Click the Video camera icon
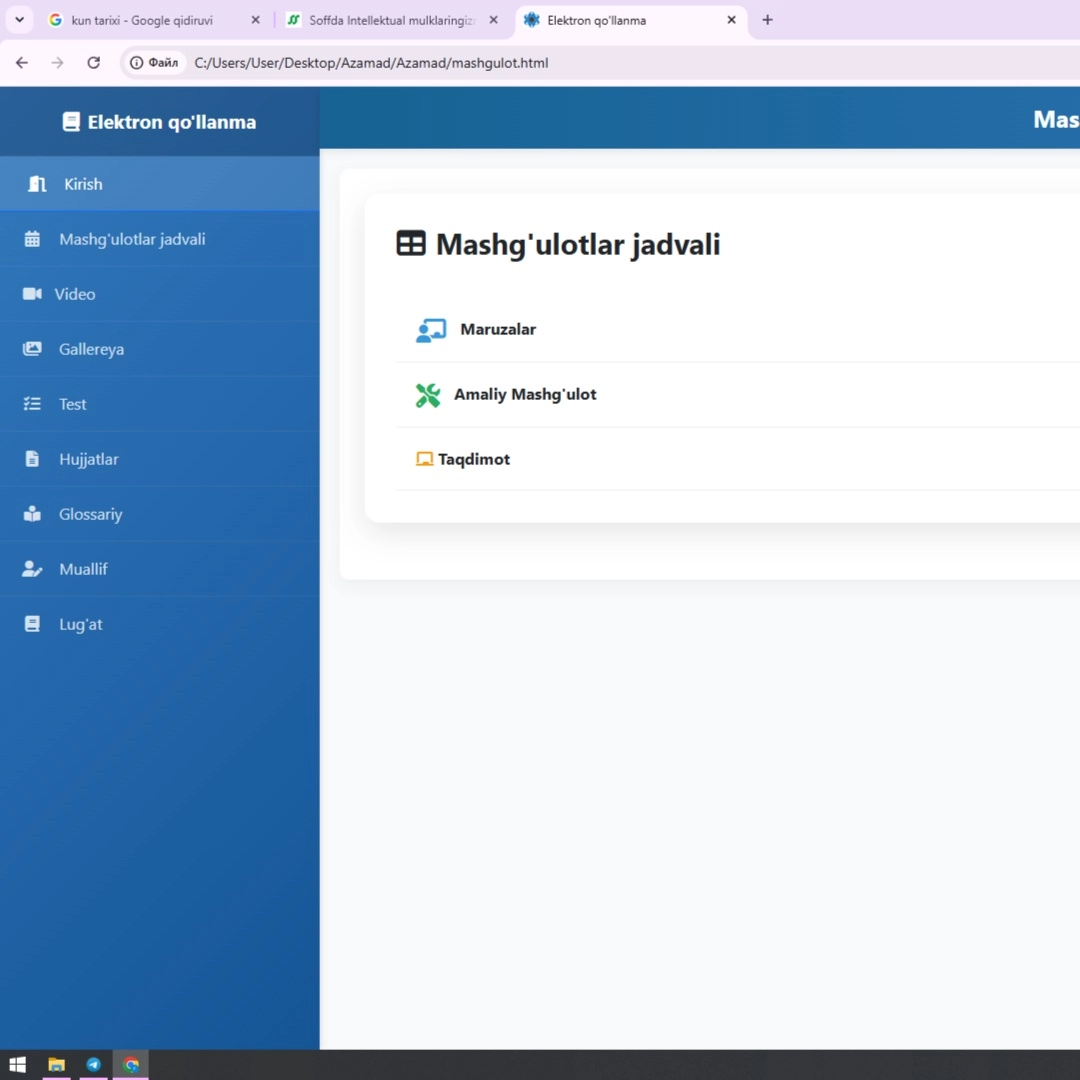 [x=32, y=294]
